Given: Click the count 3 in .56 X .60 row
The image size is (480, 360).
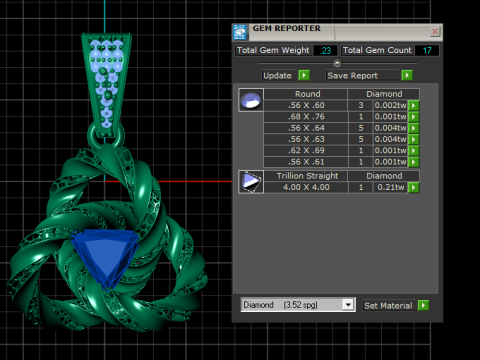Looking at the screenshot, I should [x=361, y=105].
